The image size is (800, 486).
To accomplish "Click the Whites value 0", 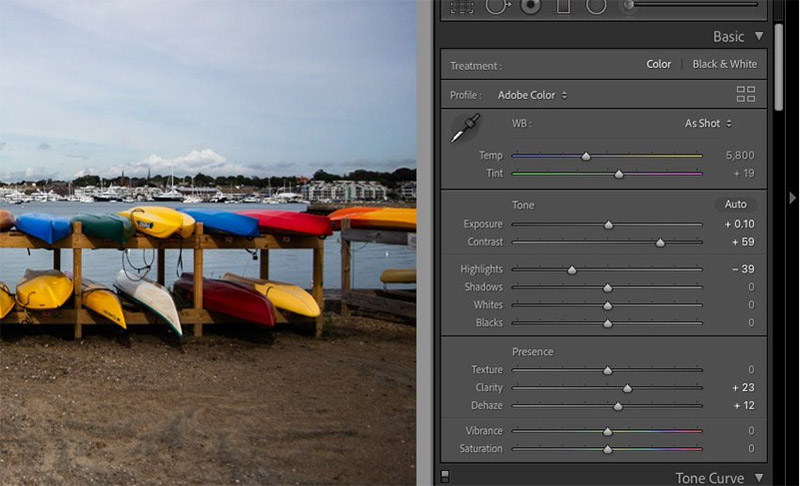I will 752,305.
